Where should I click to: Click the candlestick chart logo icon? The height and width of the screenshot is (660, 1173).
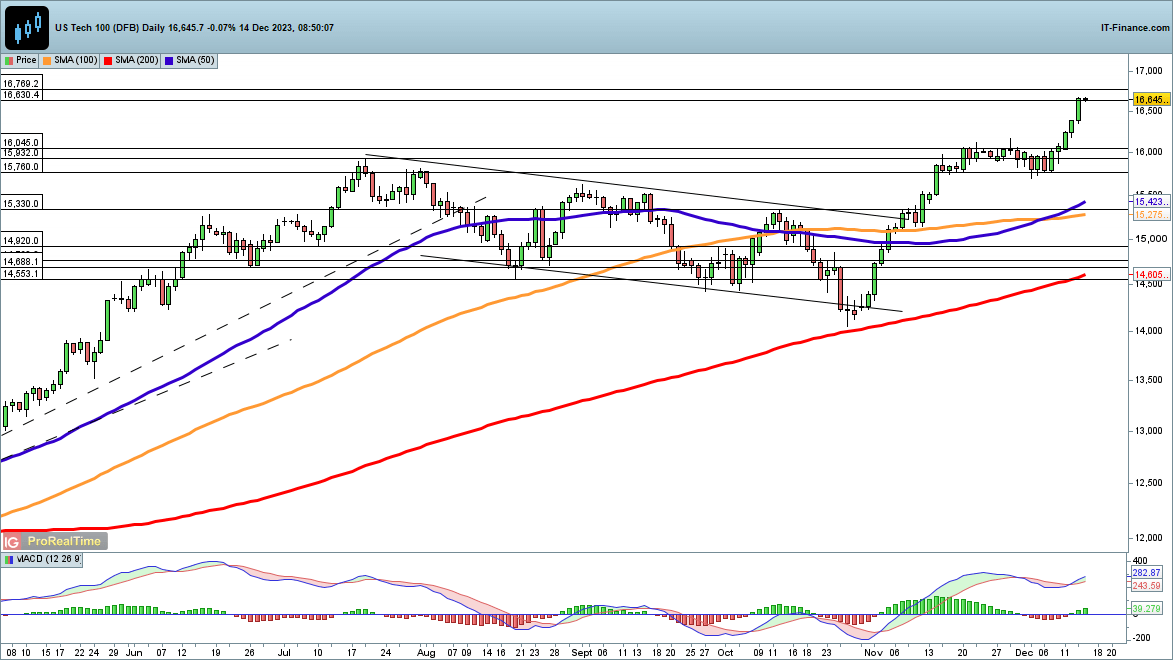coord(27,28)
